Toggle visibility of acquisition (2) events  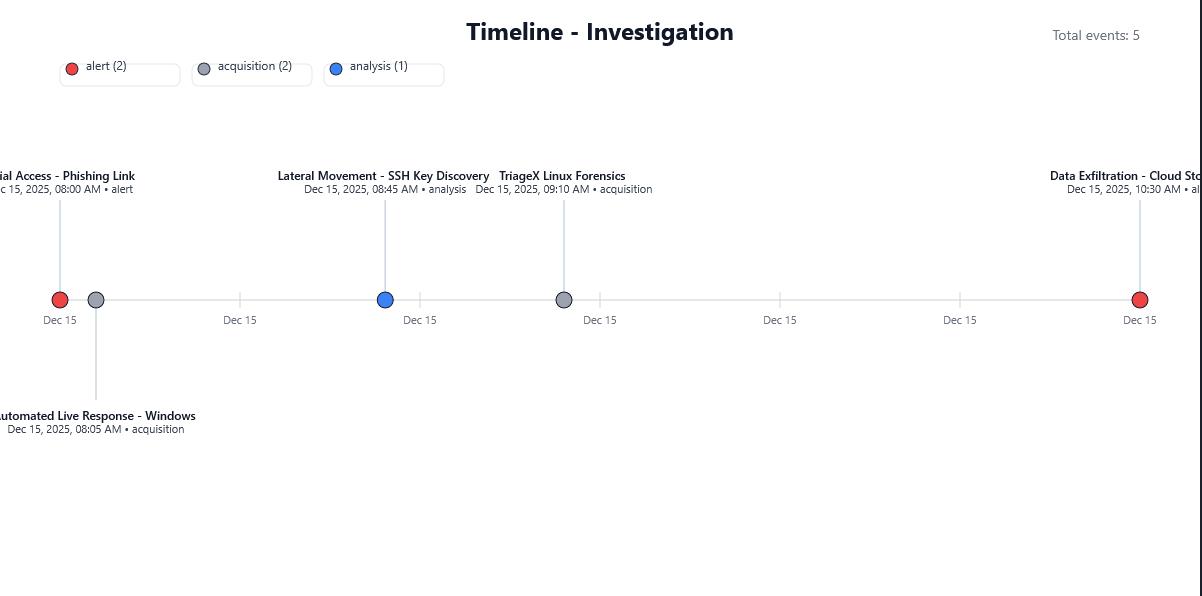pyautogui.click(x=252, y=73)
